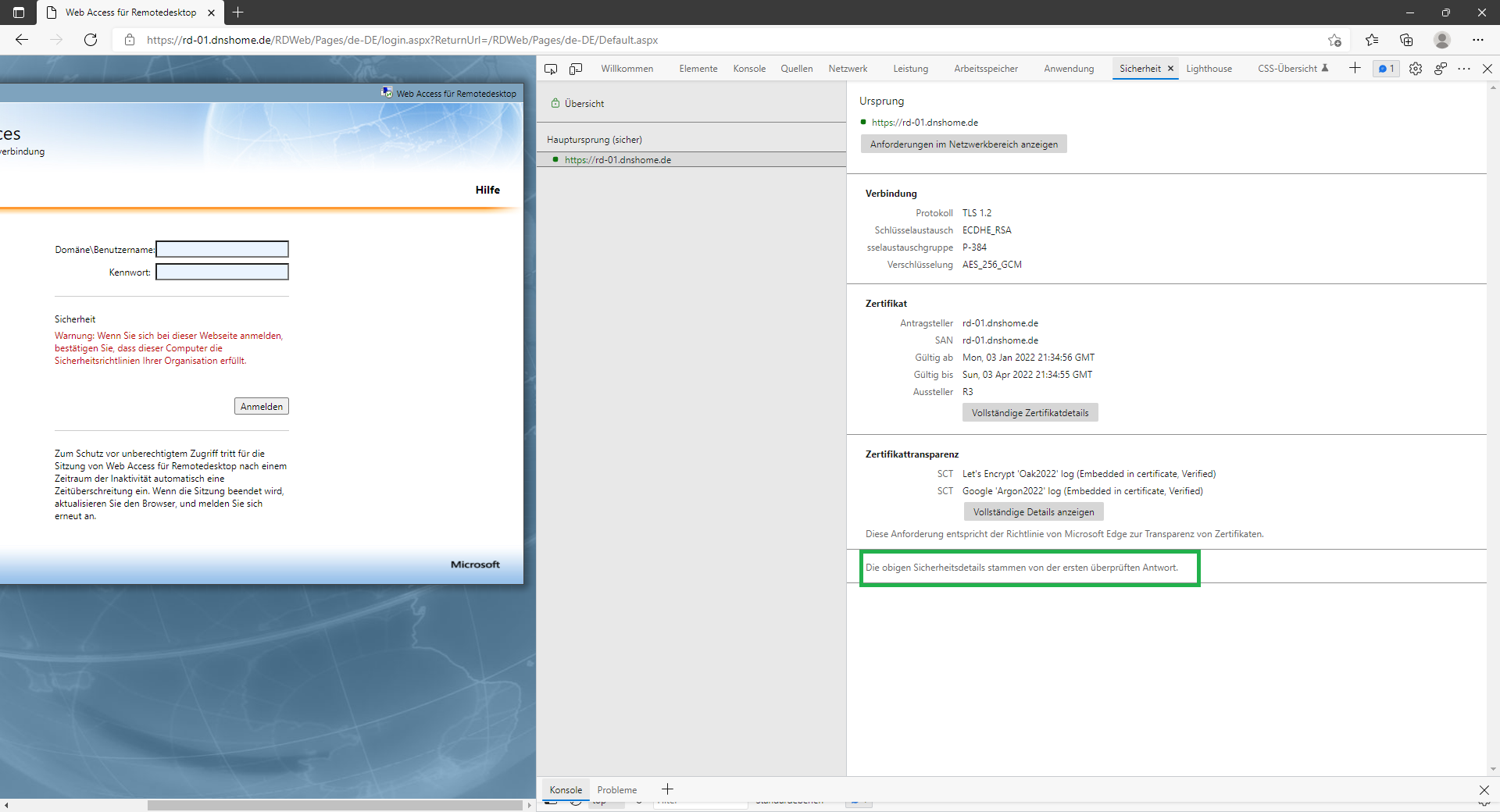
Task: Click the feedback/experiments icon in DevTools
Action: pyautogui.click(x=1440, y=69)
